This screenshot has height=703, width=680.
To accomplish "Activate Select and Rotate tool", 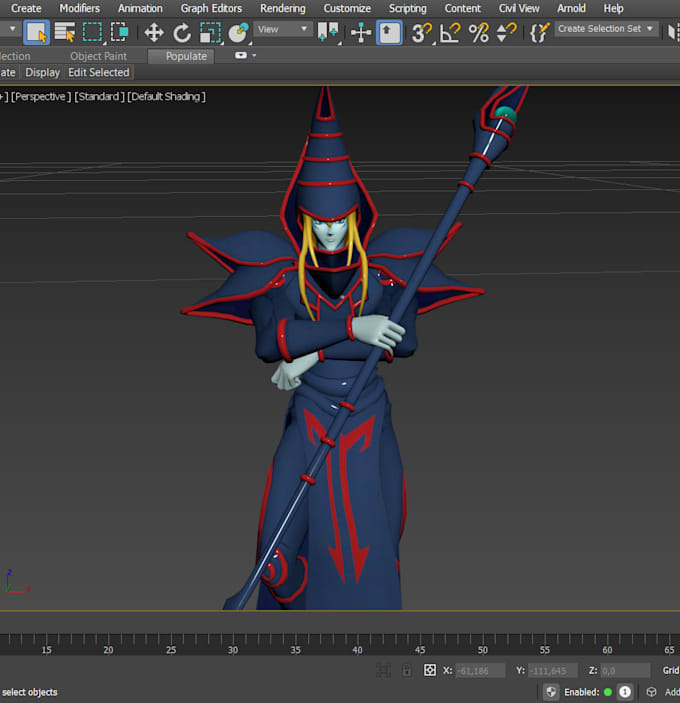I will tap(182, 33).
